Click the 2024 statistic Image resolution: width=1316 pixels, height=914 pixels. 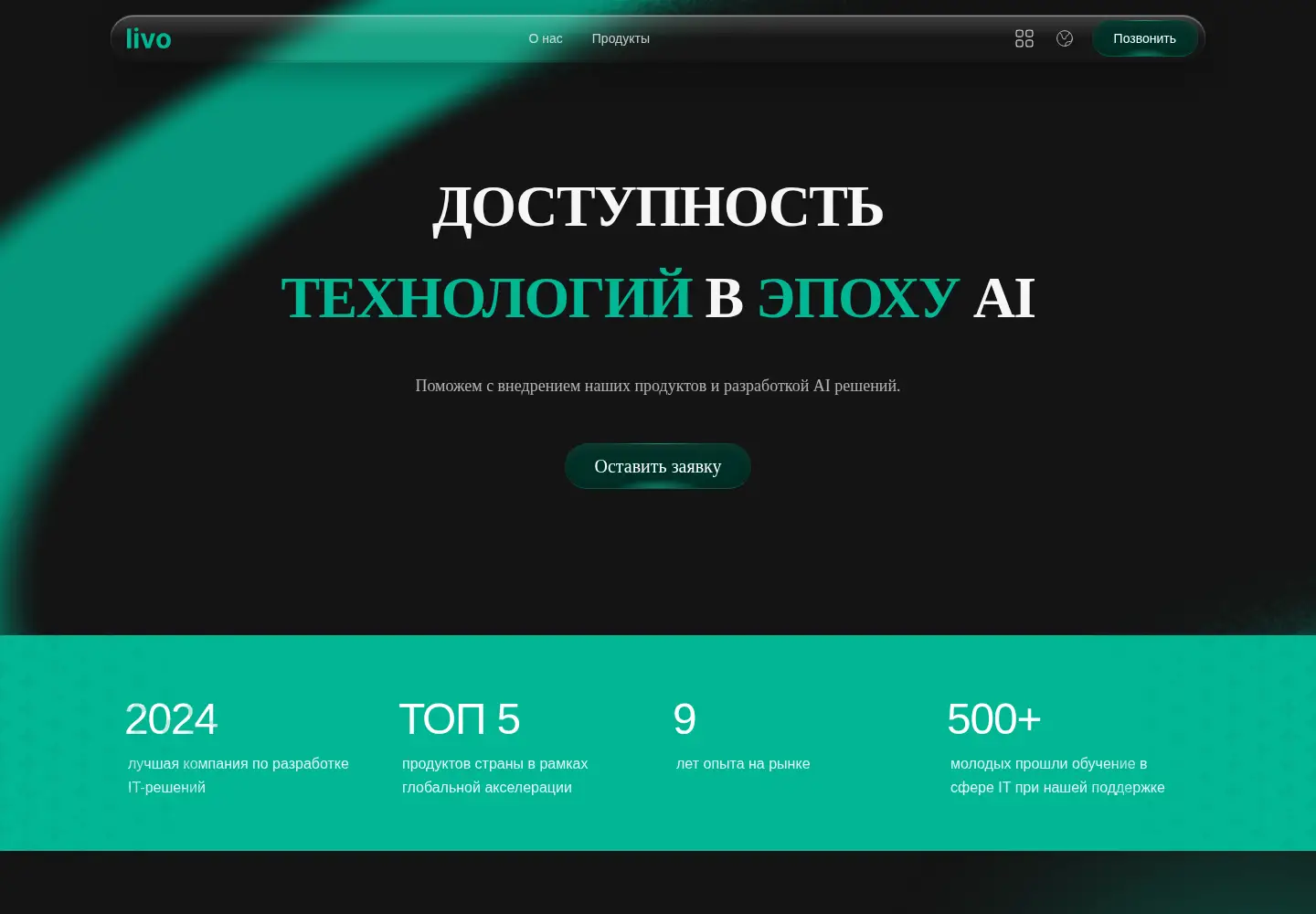pos(171,719)
